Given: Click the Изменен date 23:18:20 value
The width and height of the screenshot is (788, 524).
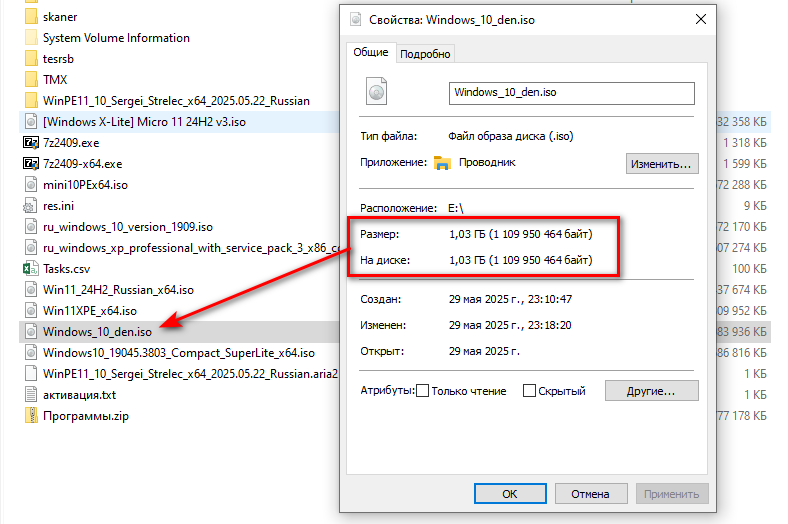Looking at the screenshot, I should 510,326.
